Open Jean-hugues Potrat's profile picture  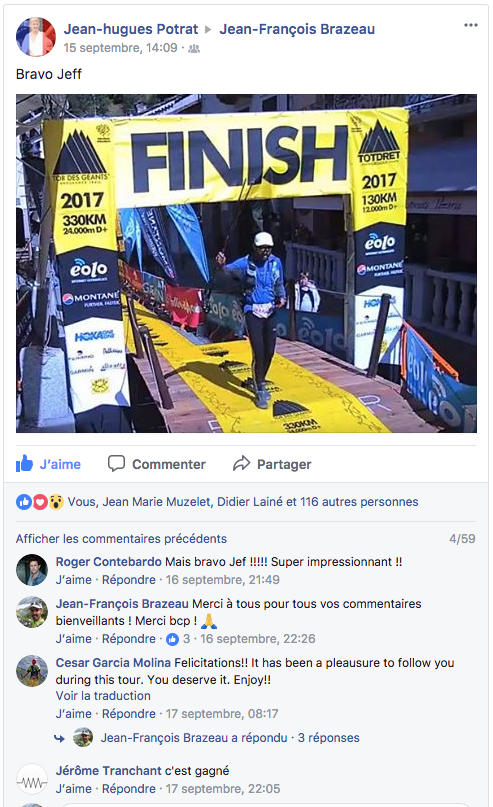tap(36, 37)
